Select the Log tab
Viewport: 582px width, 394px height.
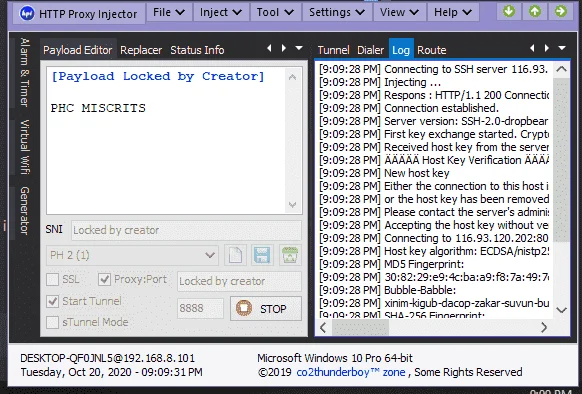(401, 49)
